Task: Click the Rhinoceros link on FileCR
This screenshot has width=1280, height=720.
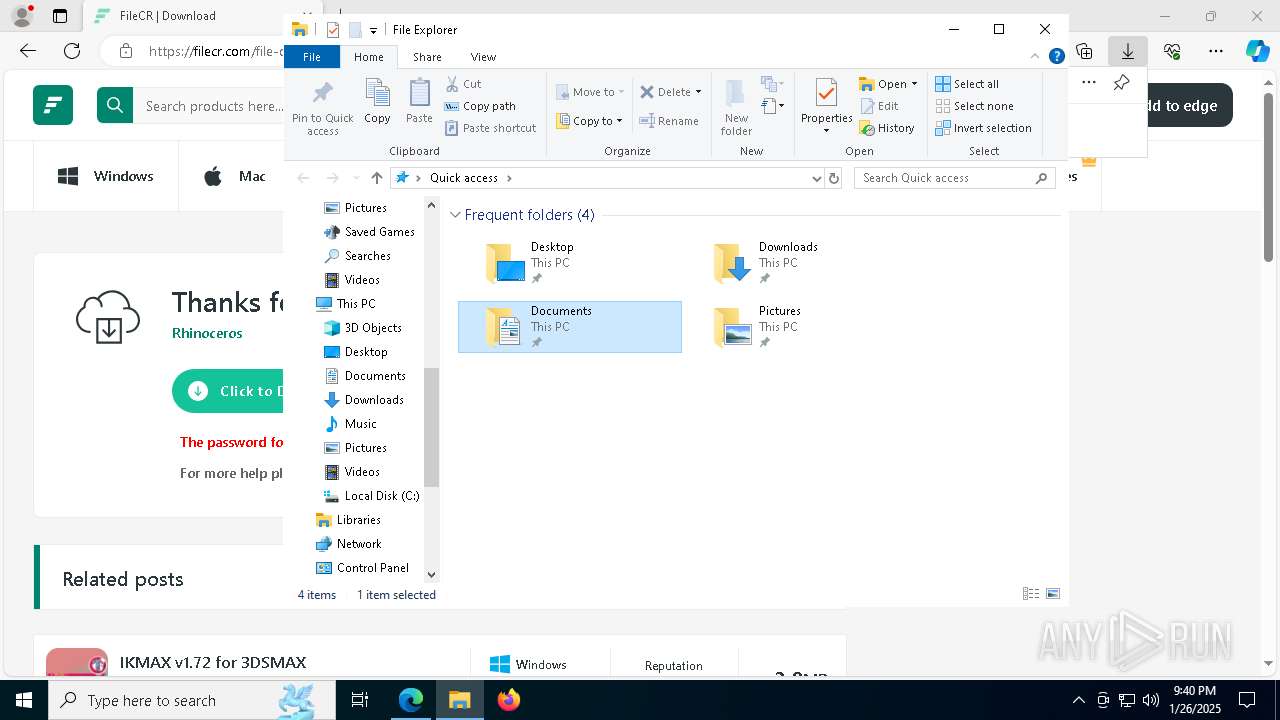Action: pos(207,333)
